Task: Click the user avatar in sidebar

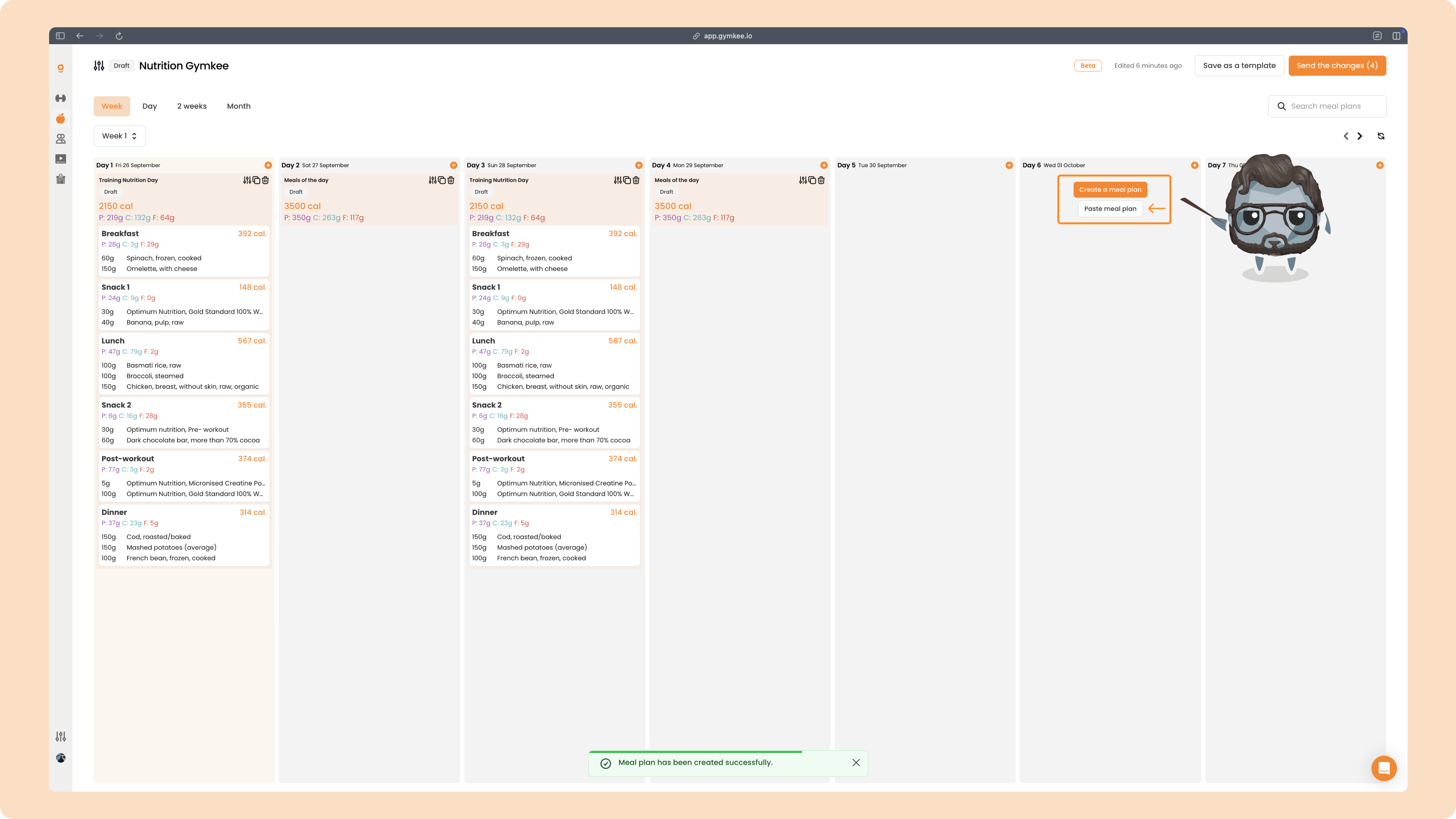Action: [x=60, y=758]
